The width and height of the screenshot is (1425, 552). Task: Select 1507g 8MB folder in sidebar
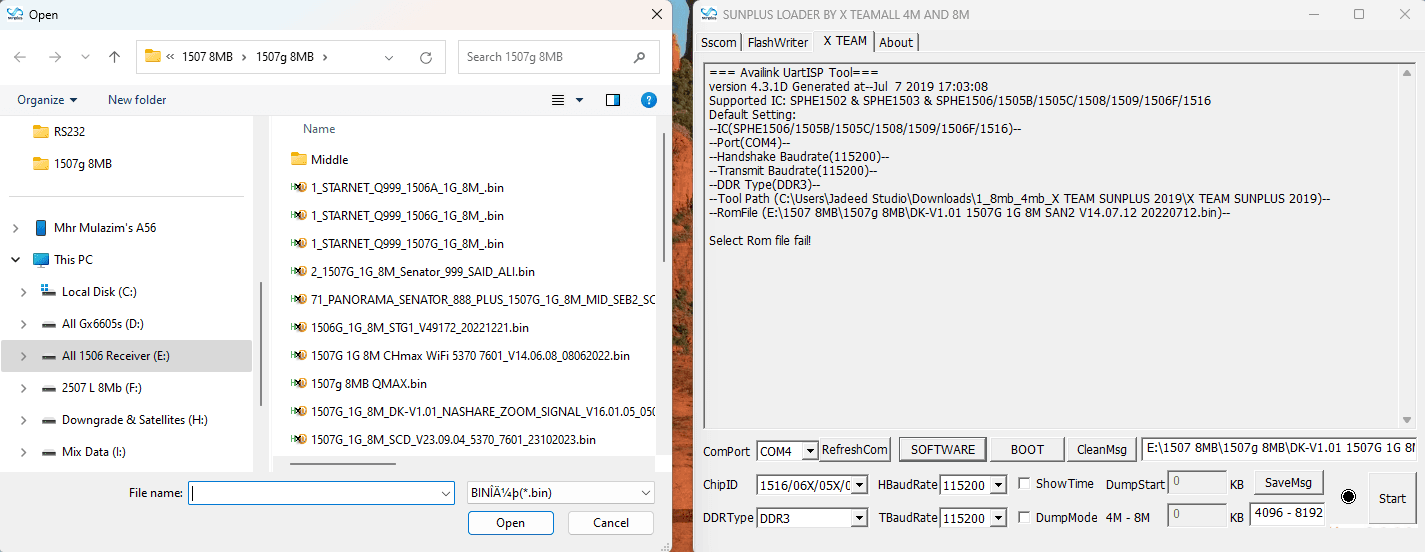82,163
